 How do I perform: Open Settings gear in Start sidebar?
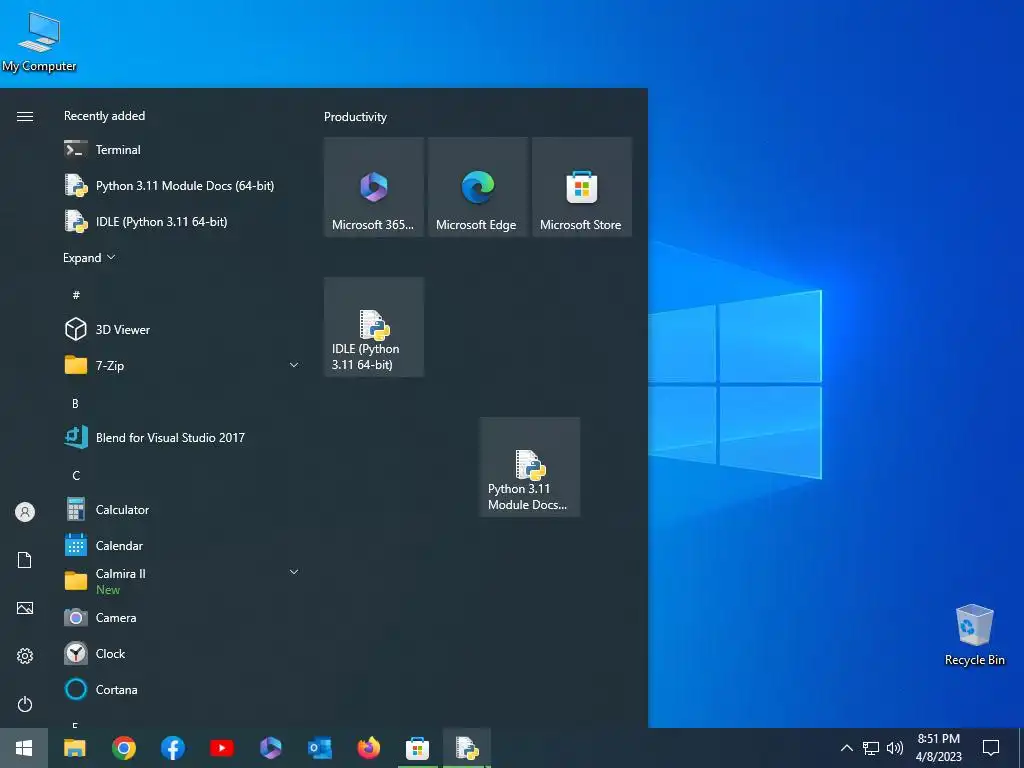pos(25,656)
